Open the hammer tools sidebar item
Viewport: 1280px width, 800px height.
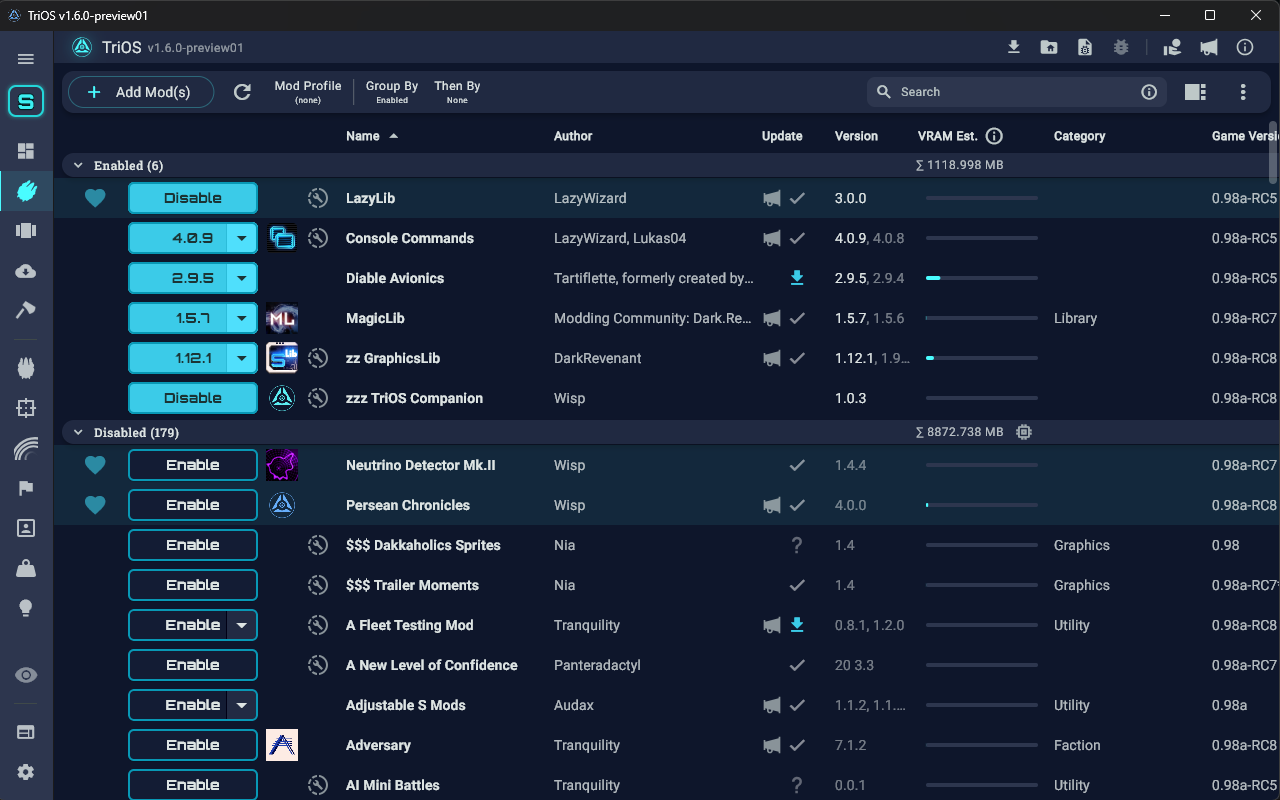tap(26, 311)
